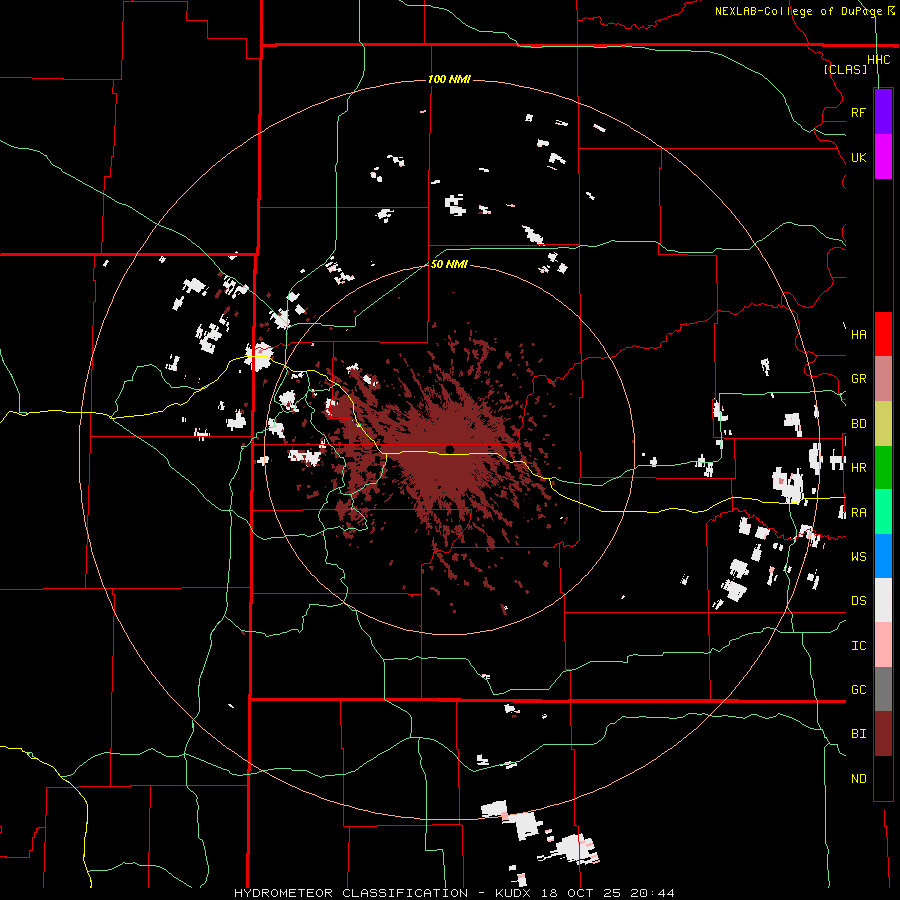This screenshot has width=900, height=900.
Task: Click the HR green legend swatch
Action: tap(883, 468)
